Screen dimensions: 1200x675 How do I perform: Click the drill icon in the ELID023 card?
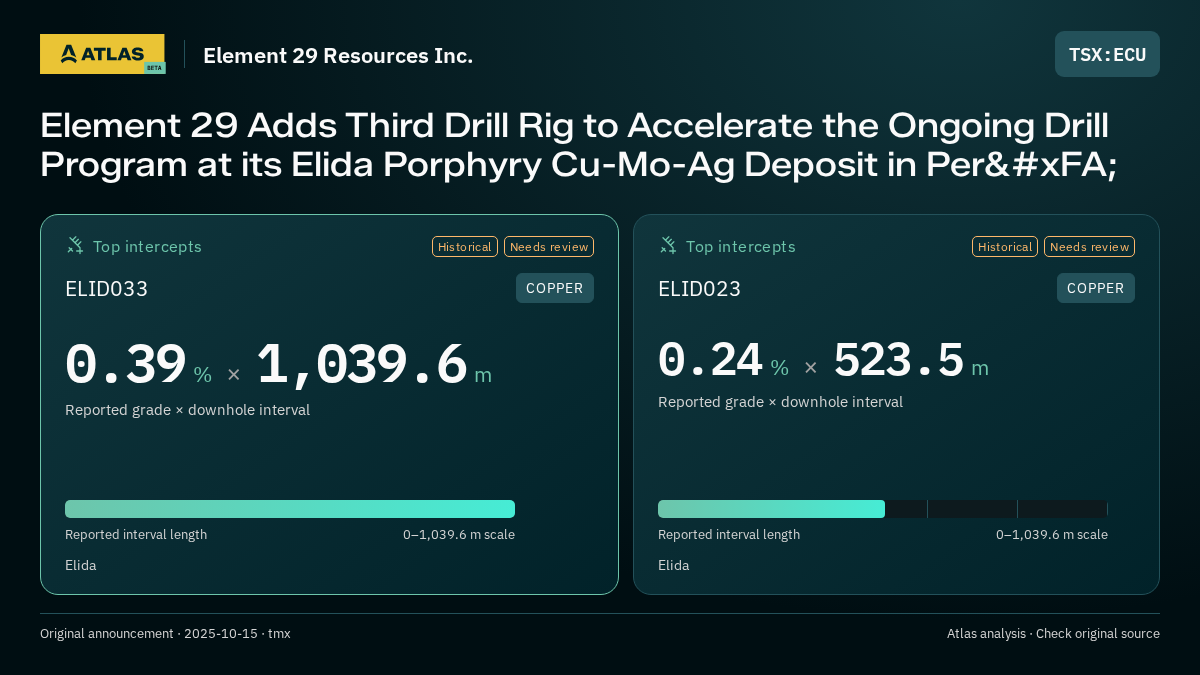[668, 245]
